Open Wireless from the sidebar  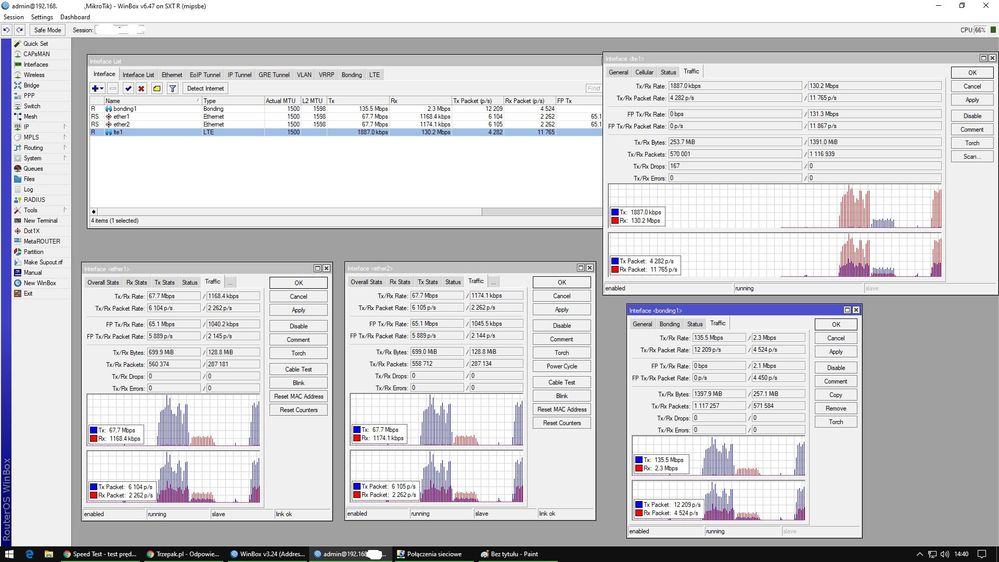click(x=34, y=74)
